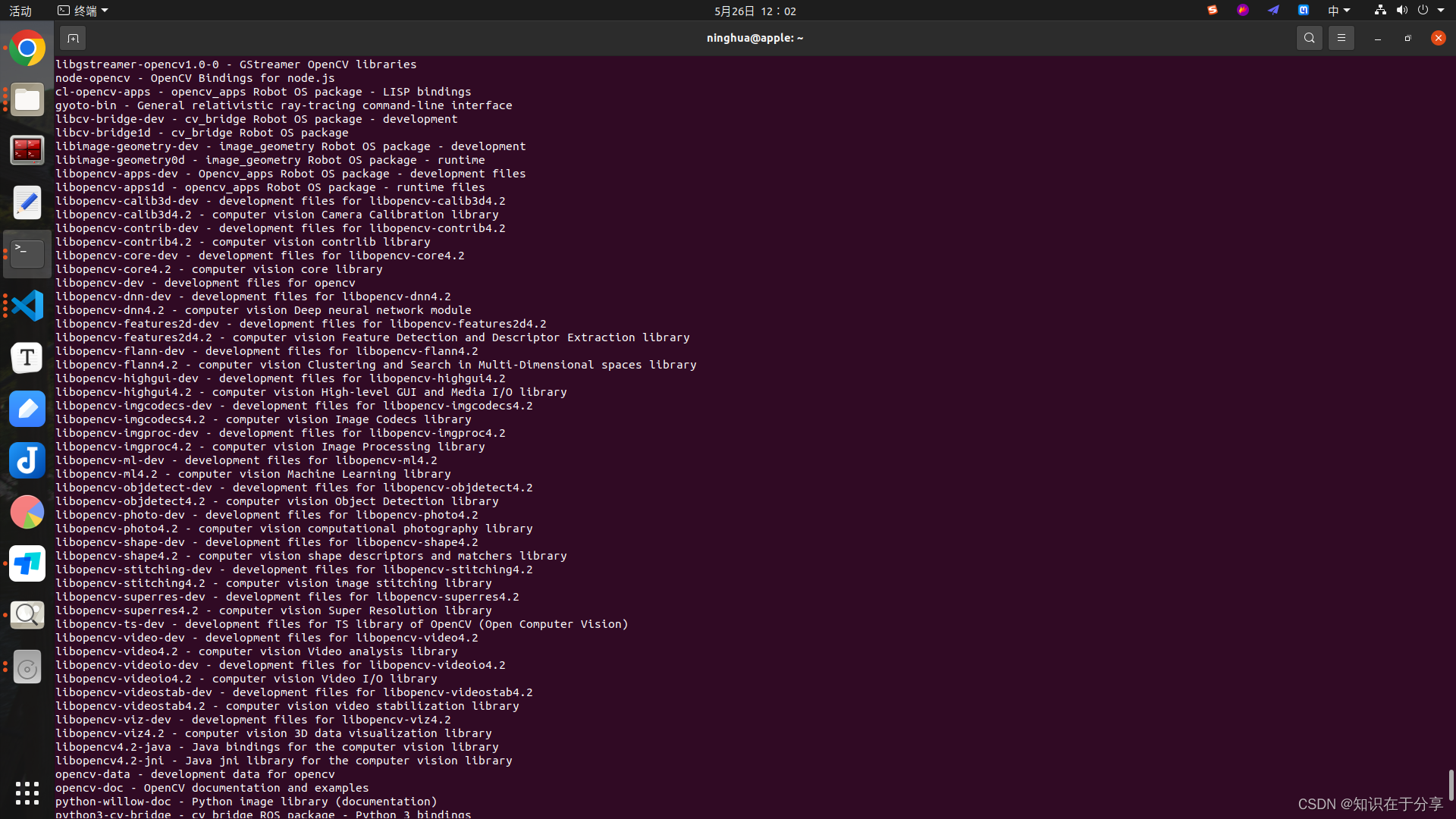
Task: Click the 'gyoto-bin' package line
Action: click(284, 105)
